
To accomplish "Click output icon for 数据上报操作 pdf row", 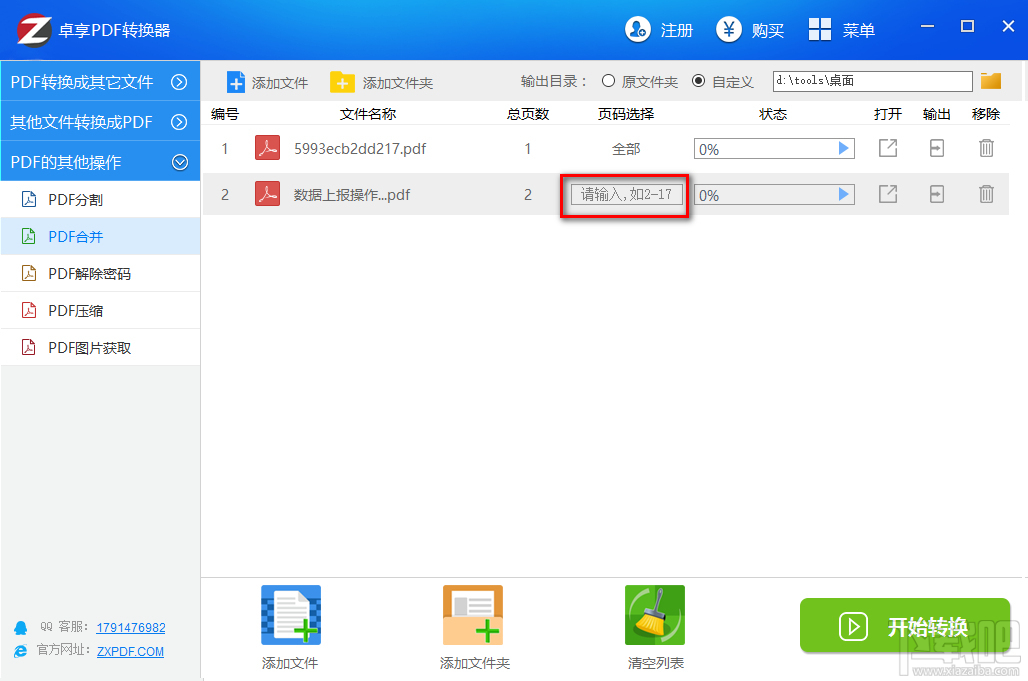I will click(937, 194).
